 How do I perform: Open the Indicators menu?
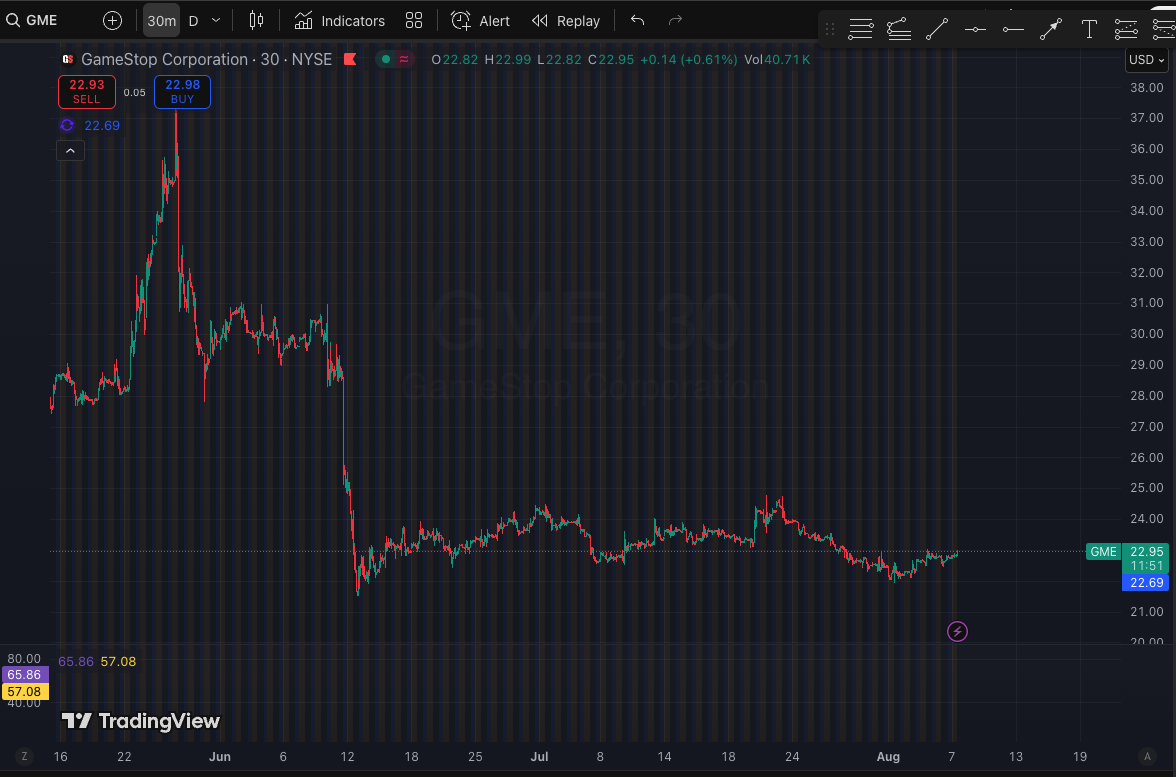click(x=340, y=21)
